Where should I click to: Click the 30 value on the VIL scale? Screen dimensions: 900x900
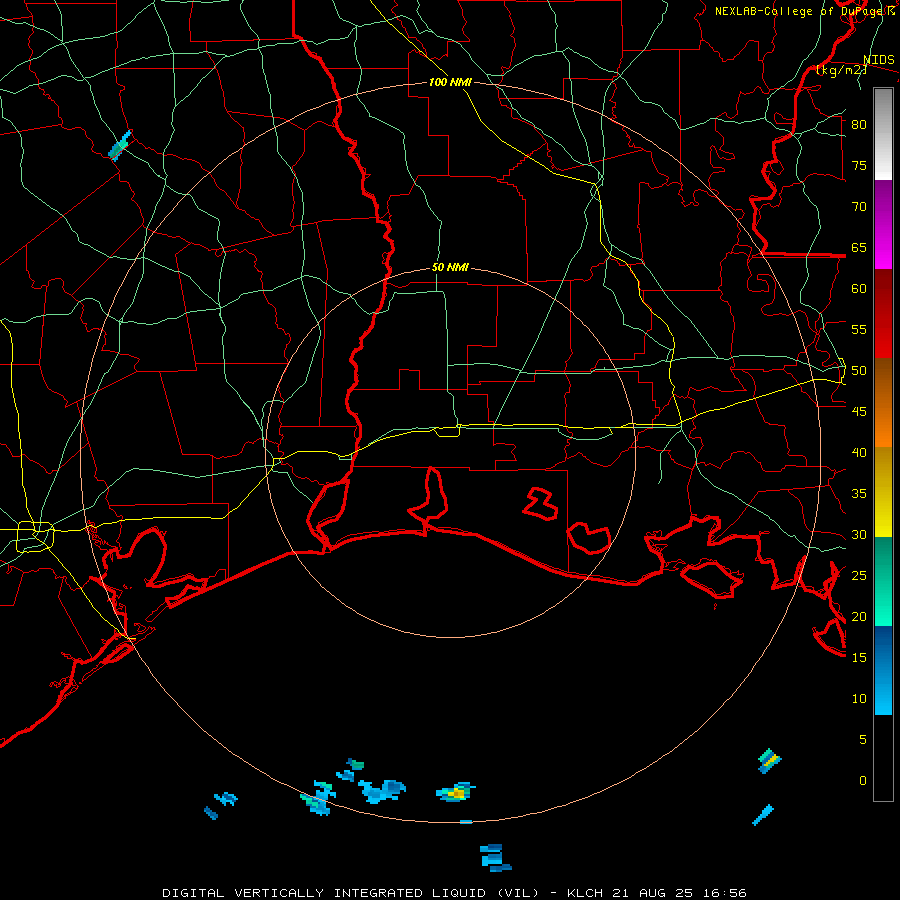(859, 534)
